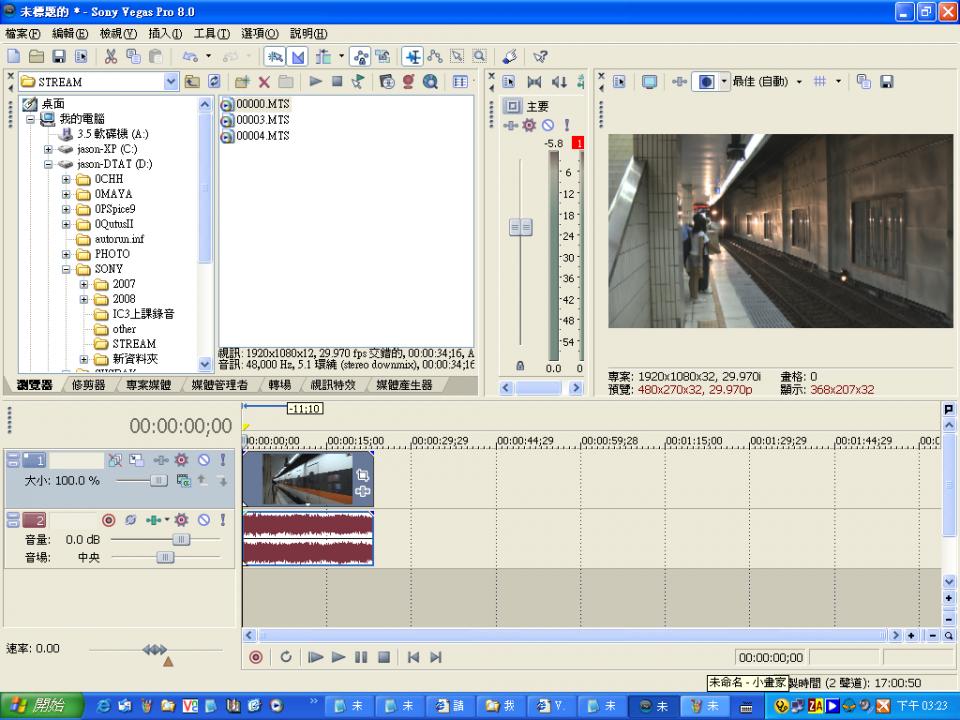This screenshot has width=960, height=720.
Task: Open preview quality 最佳 (自動) dropdown
Action: click(799, 82)
